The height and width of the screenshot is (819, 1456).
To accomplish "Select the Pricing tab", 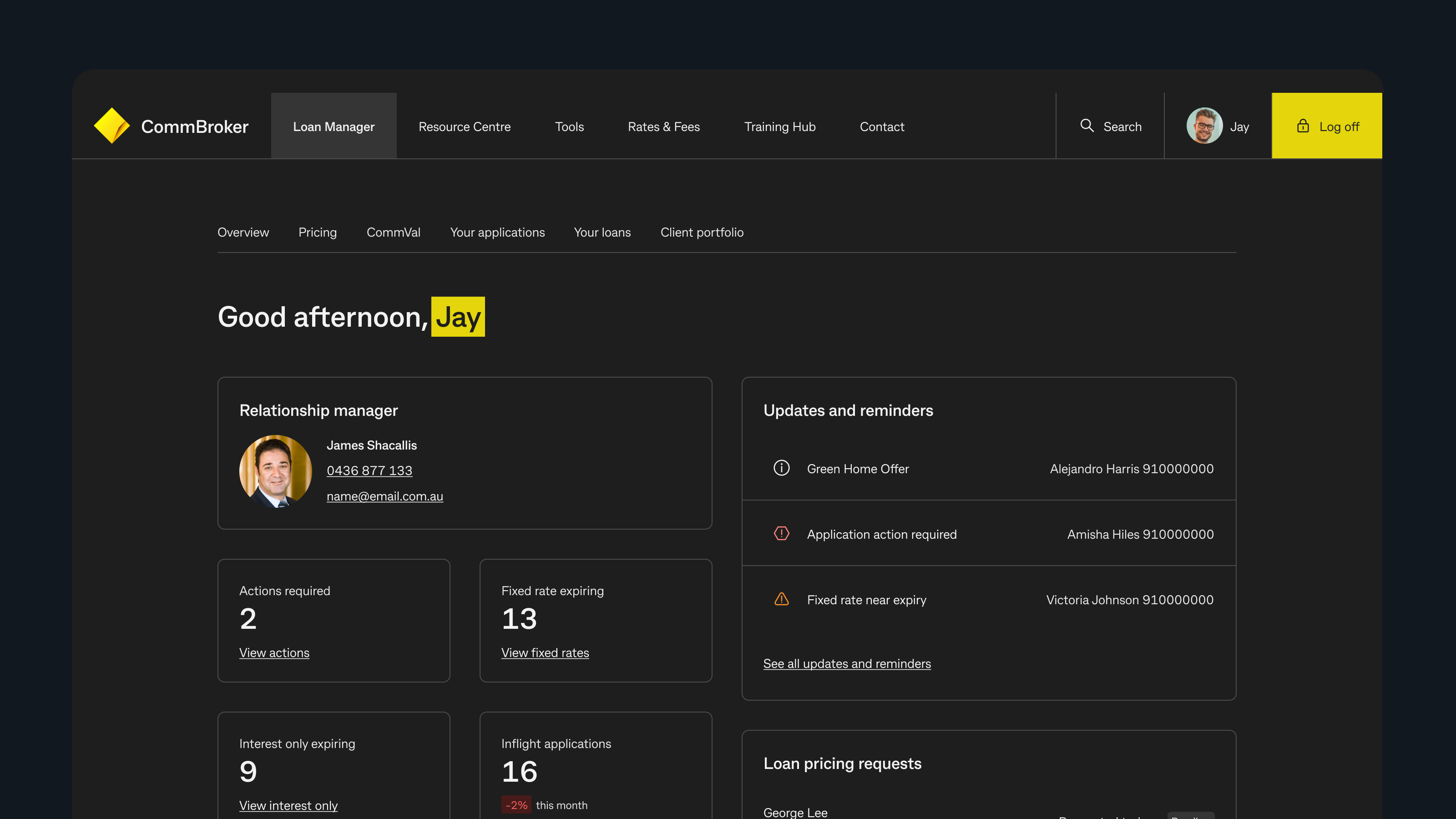I will point(317,233).
